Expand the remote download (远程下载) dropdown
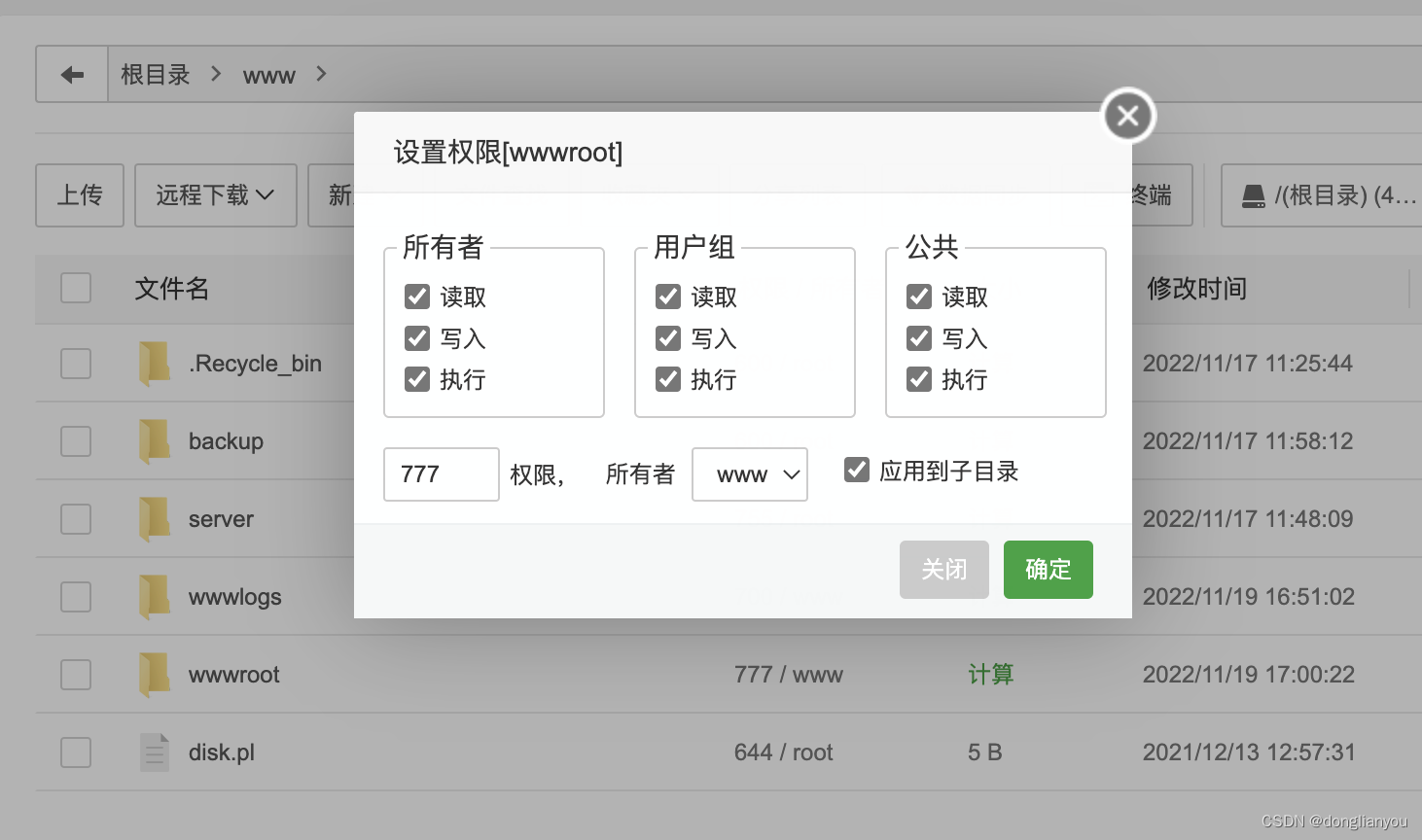Screen dimensions: 1422x840 pos(216,195)
